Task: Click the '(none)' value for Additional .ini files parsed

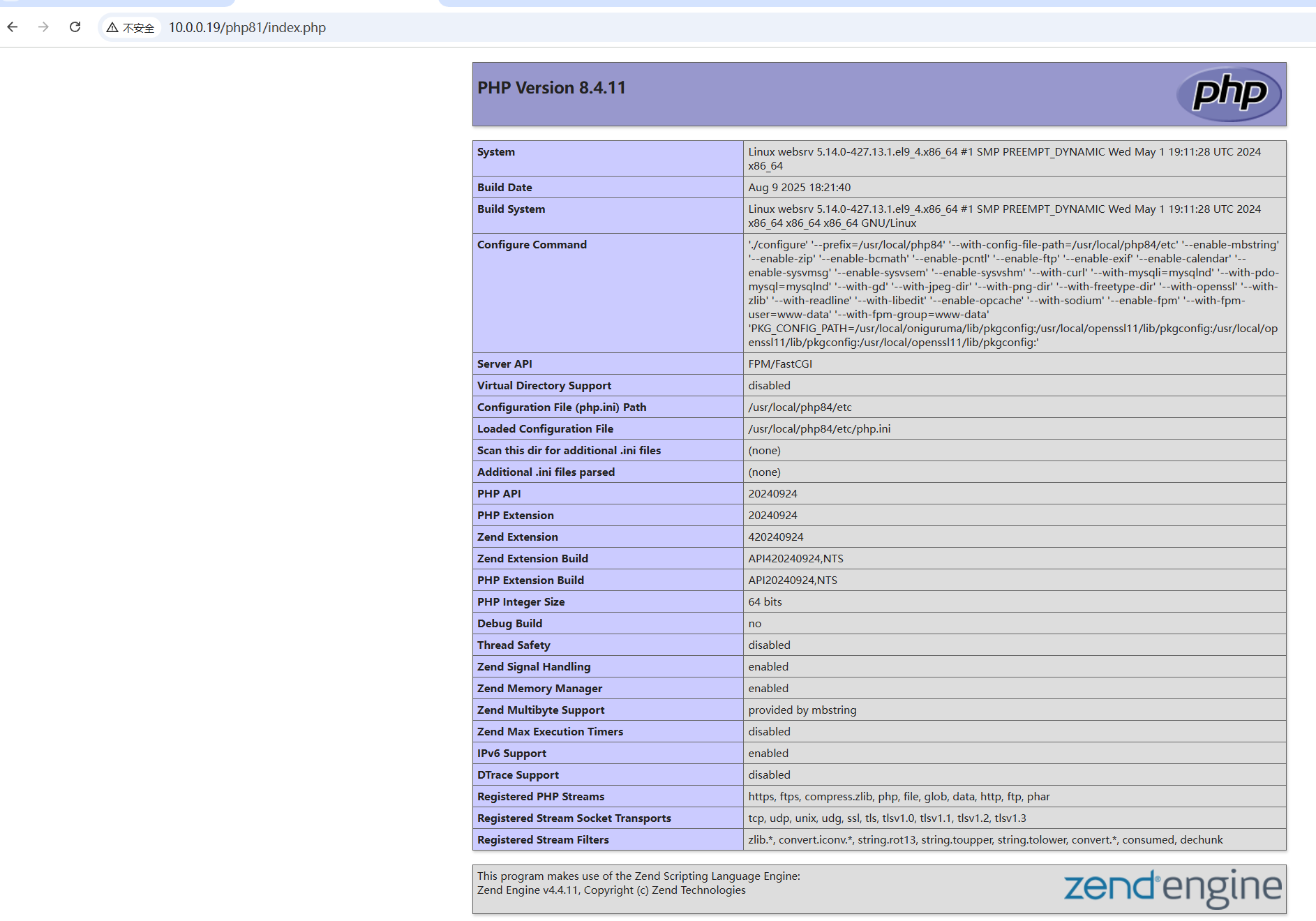Action: (765, 472)
